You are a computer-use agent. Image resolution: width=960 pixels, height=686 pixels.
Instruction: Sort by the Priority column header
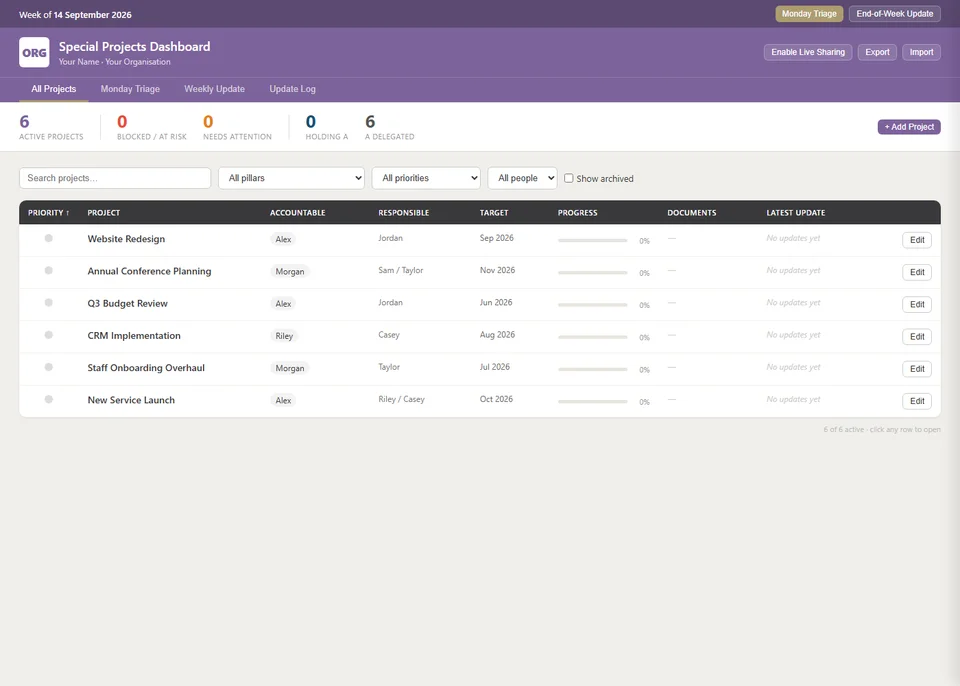click(x=48, y=213)
